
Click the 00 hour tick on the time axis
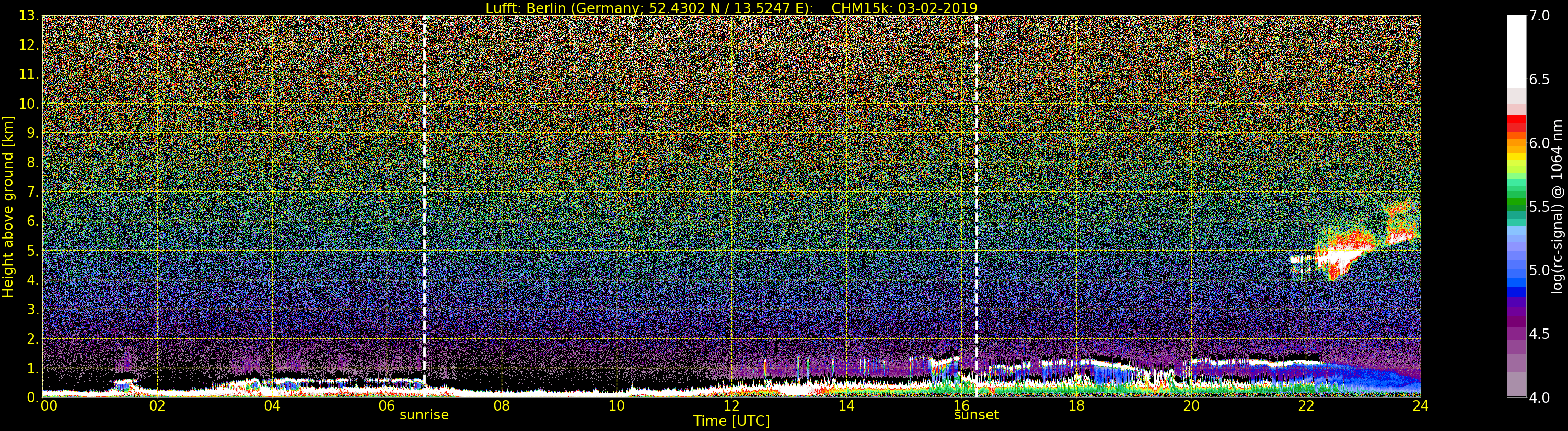(49, 406)
